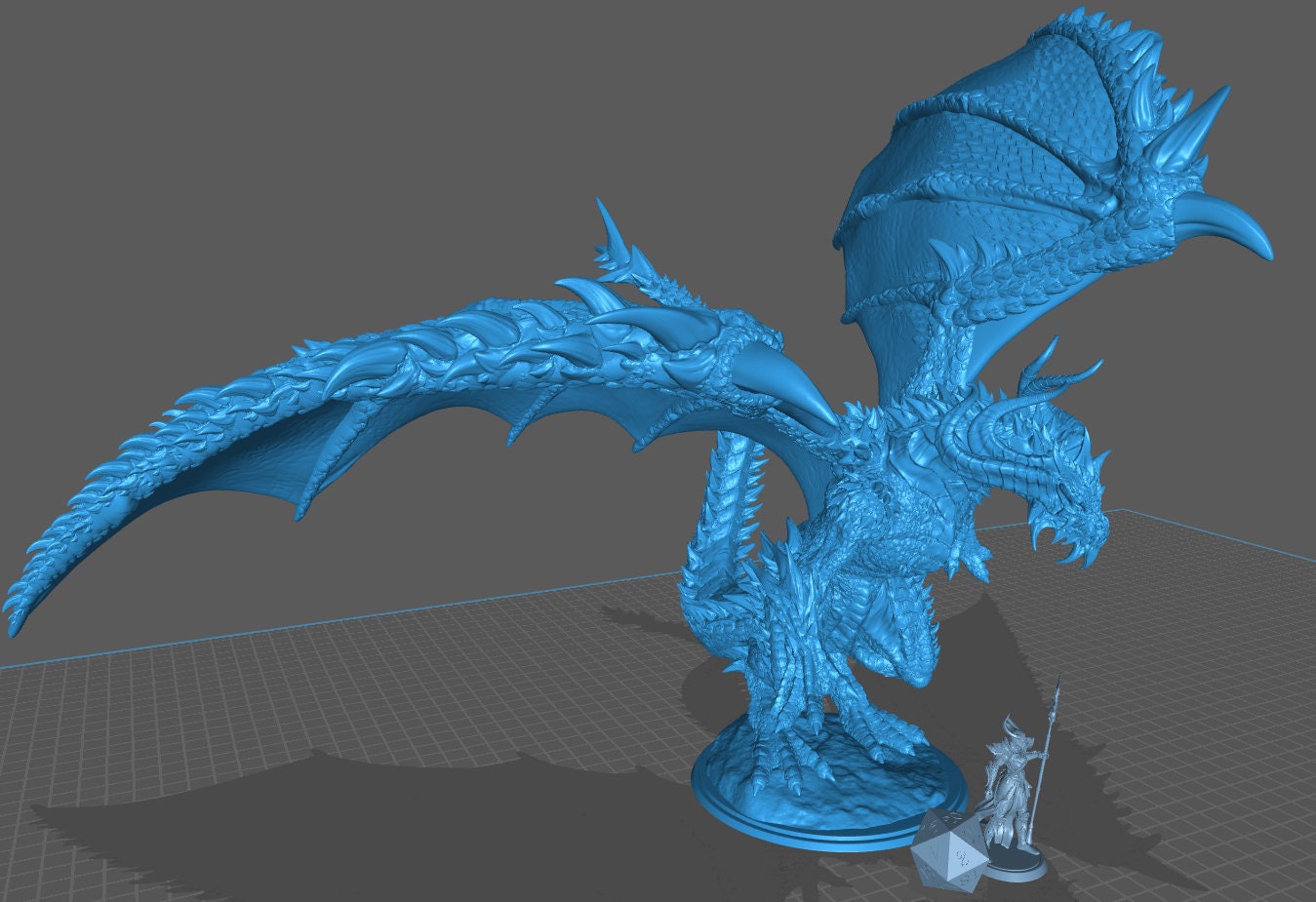Pick the gray warrior figurine's body
The width and height of the screenshot is (1316, 902).
point(1005,780)
